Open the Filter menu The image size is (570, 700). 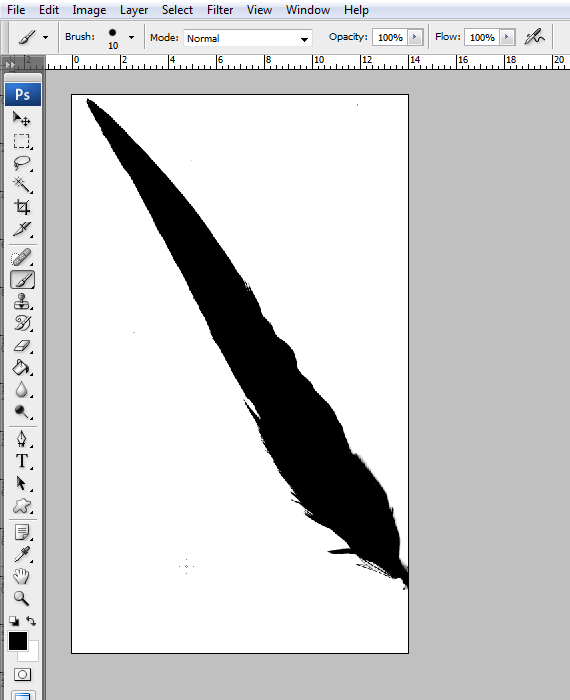[220, 10]
